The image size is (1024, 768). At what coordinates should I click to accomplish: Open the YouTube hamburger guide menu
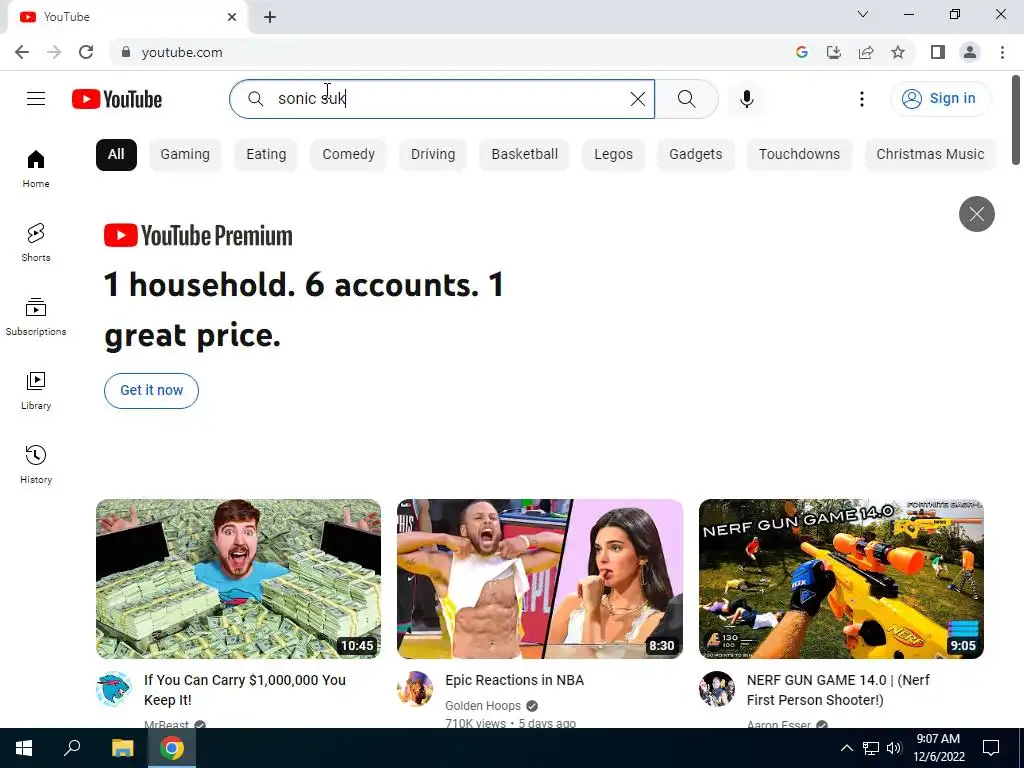[36, 99]
